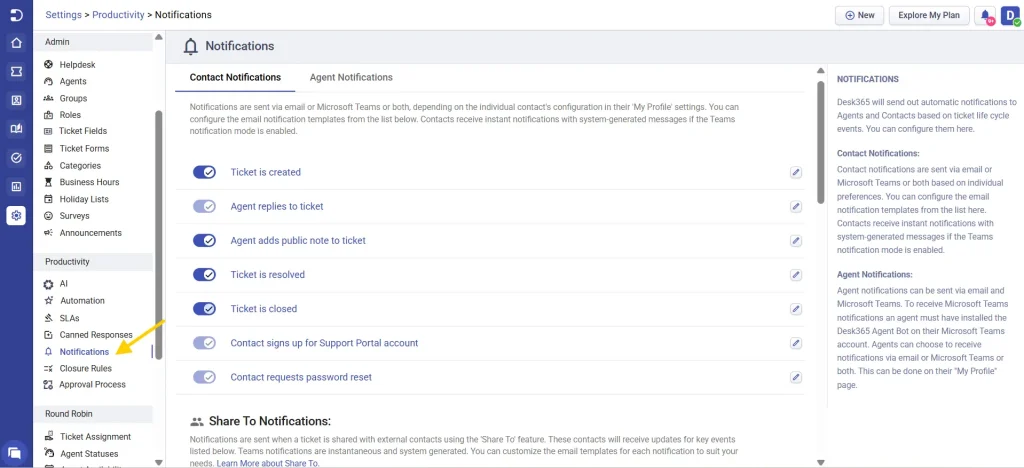Open the user profile avatar
This screenshot has width=1024, height=468.
[x=1009, y=16]
